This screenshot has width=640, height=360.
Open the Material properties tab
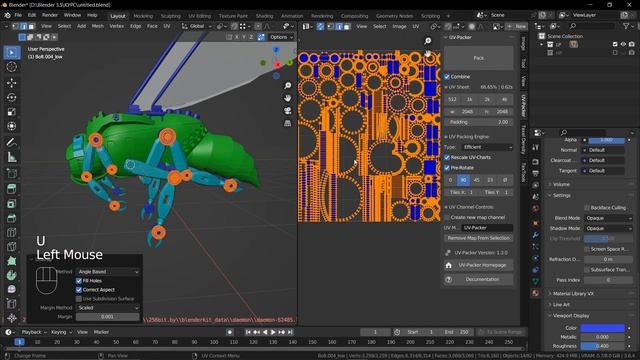[x=536, y=293]
